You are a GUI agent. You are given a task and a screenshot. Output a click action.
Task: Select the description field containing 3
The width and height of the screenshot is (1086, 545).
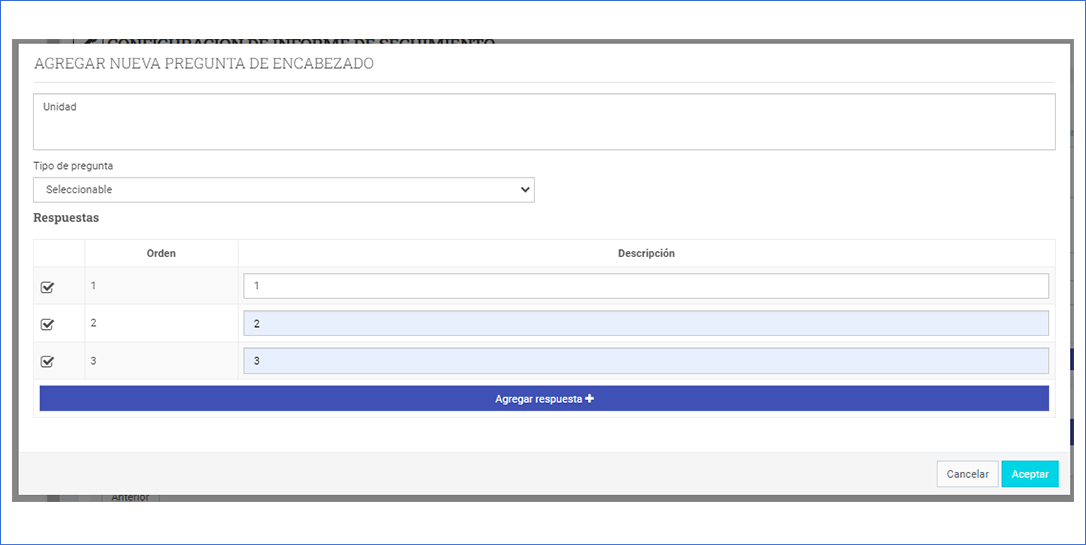(x=645, y=361)
